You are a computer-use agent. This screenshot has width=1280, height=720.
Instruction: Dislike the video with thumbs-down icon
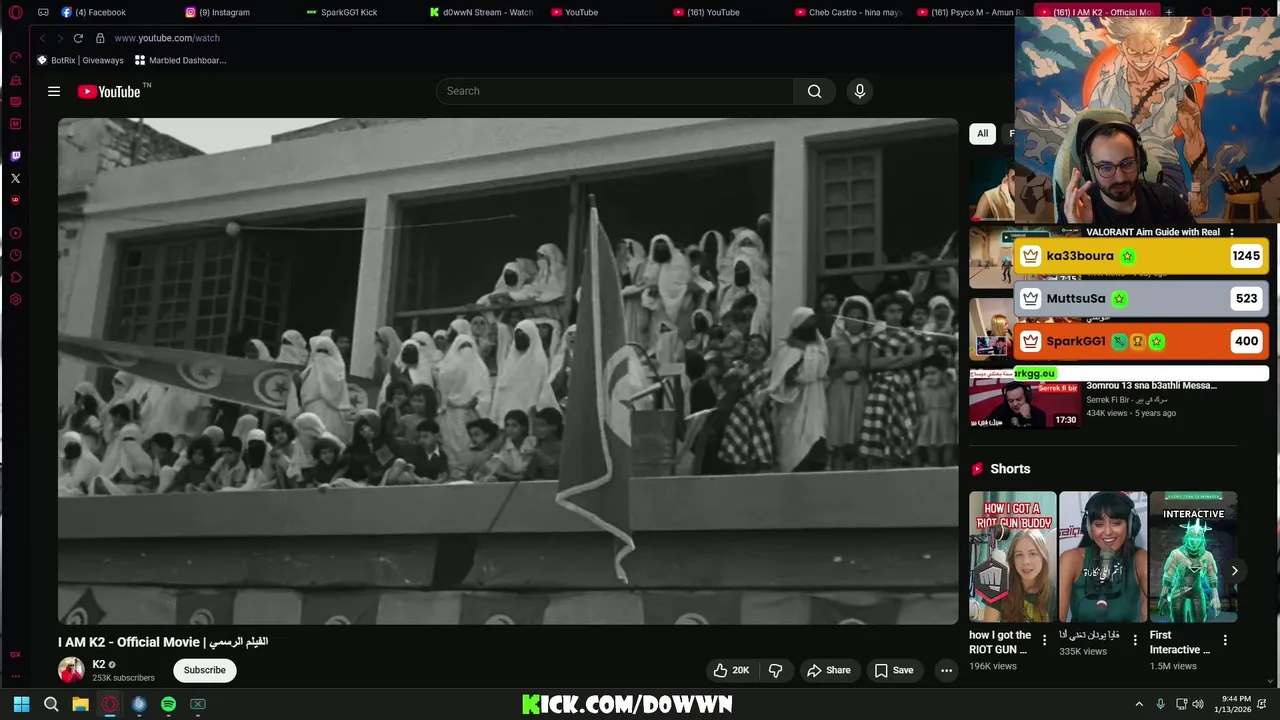click(775, 670)
